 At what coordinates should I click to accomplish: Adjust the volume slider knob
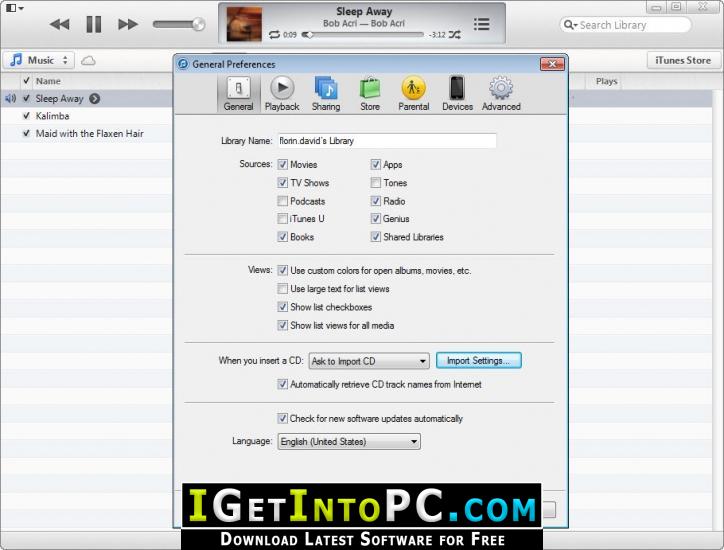[x=199, y=24]
